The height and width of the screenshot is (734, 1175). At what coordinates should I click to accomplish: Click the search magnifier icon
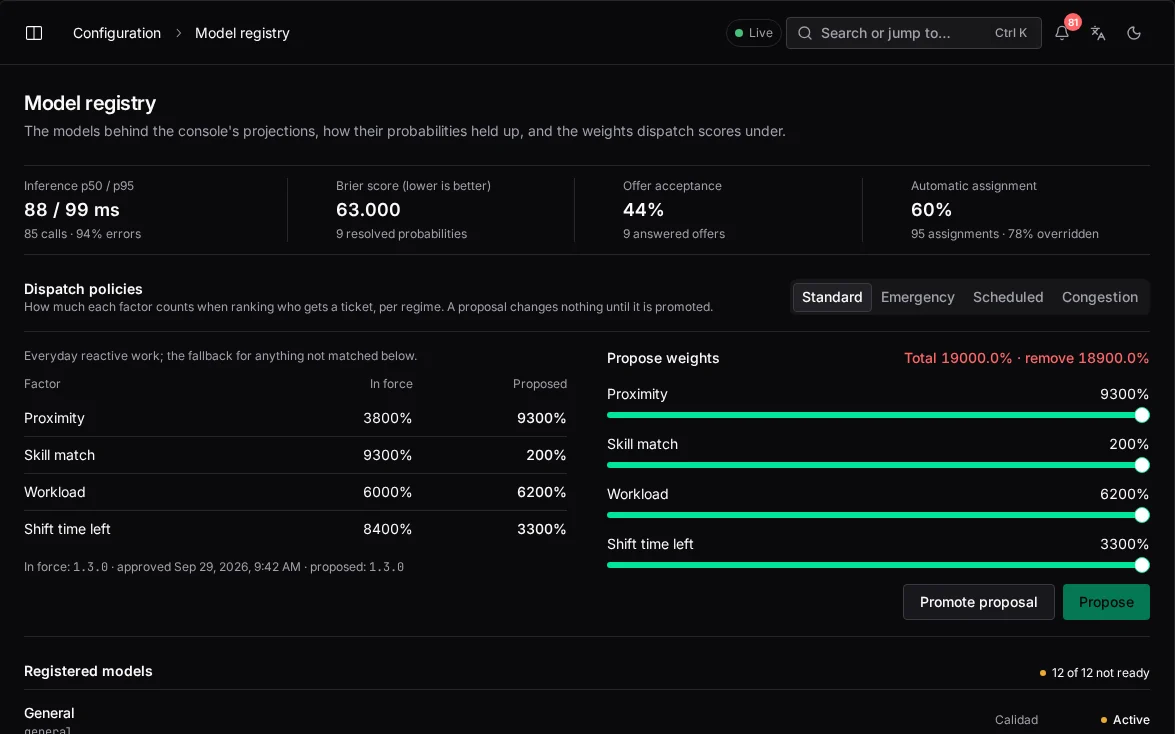pyautogui.click(x=805, y=33)
